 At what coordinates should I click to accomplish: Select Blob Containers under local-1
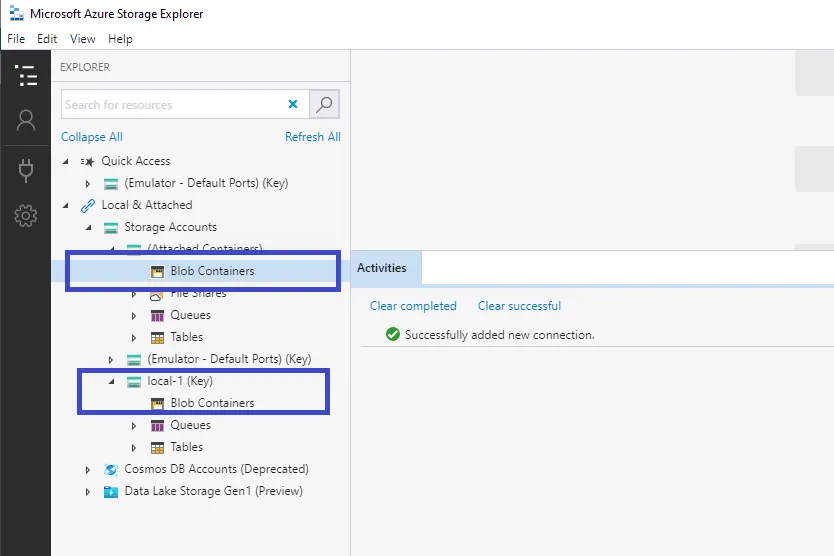(212, 403)
